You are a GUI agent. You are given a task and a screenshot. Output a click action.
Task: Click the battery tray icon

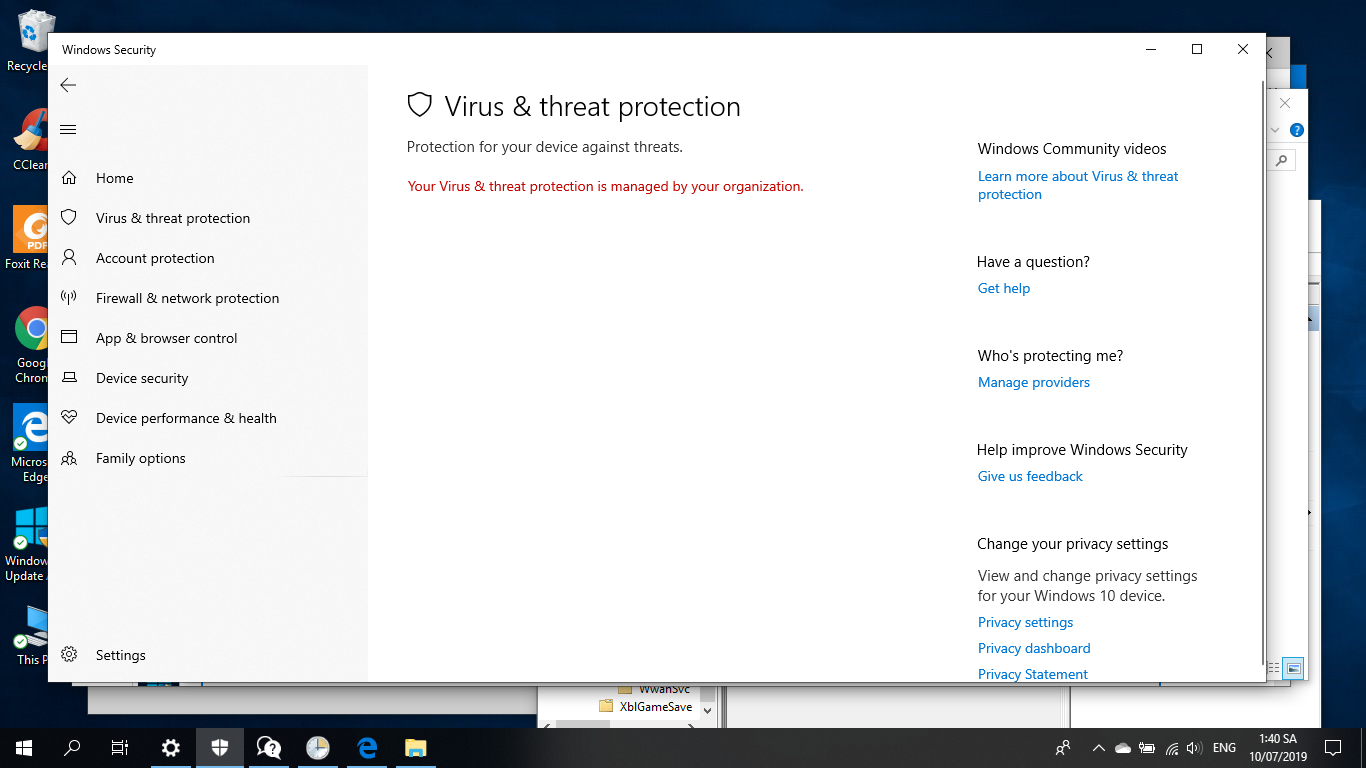pyautogui.click(x=1147, y=748)
